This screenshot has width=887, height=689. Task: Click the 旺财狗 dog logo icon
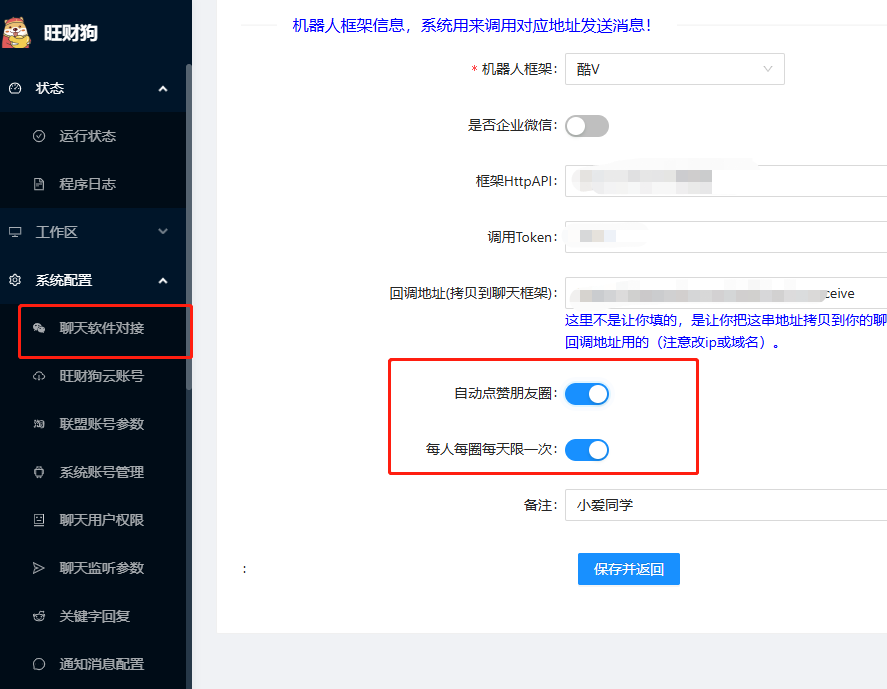tap(17, 32)
